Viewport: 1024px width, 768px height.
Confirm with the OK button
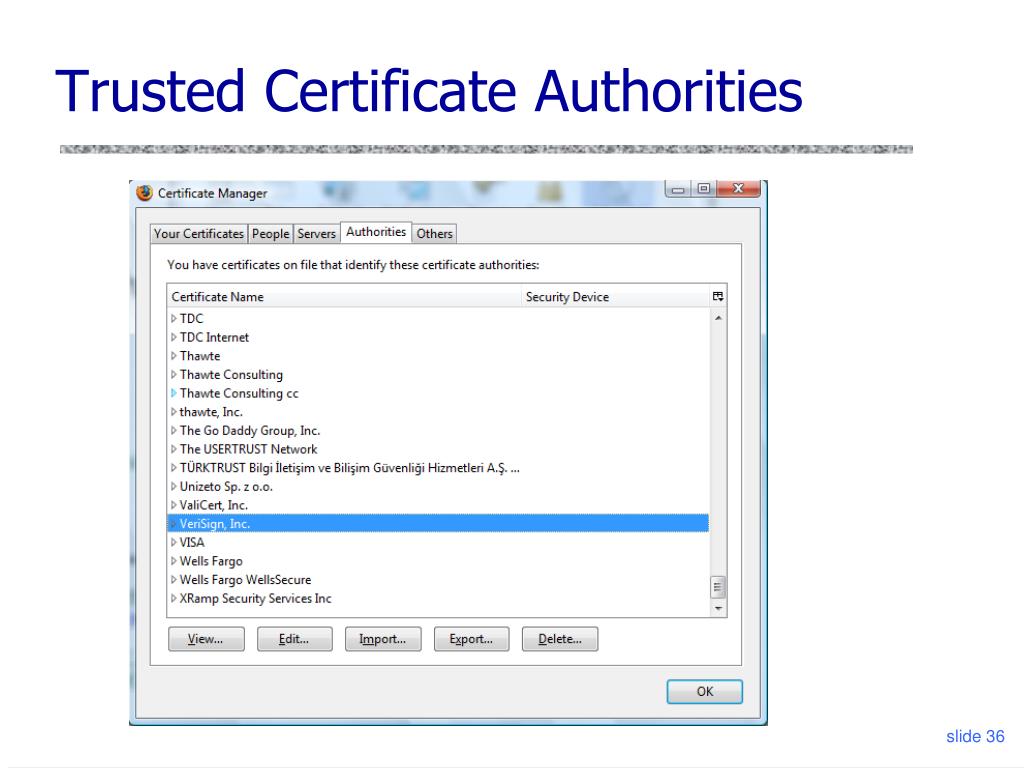pyautogui.click(x=705, y=692)
